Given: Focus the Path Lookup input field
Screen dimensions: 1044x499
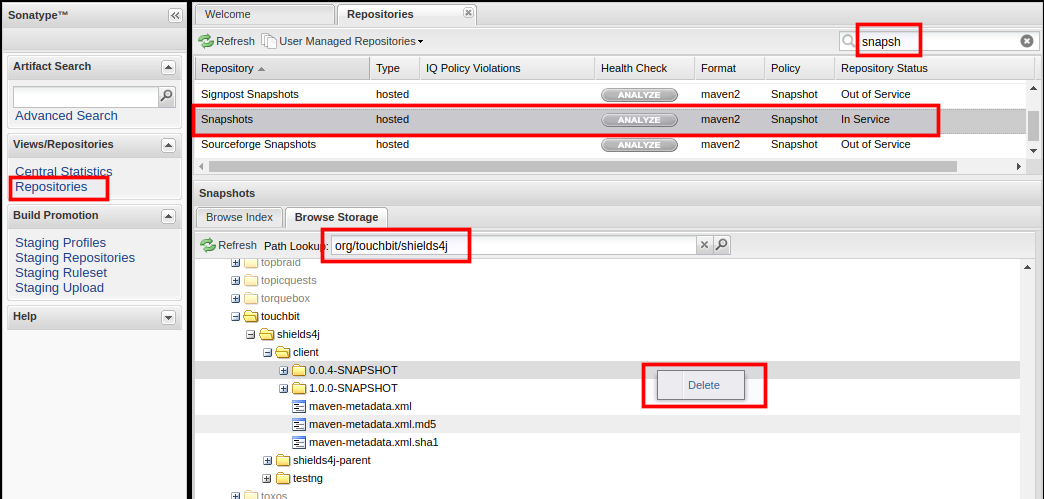Looking at the screenshot, I should pyautogui.click(x=513, y=245).
